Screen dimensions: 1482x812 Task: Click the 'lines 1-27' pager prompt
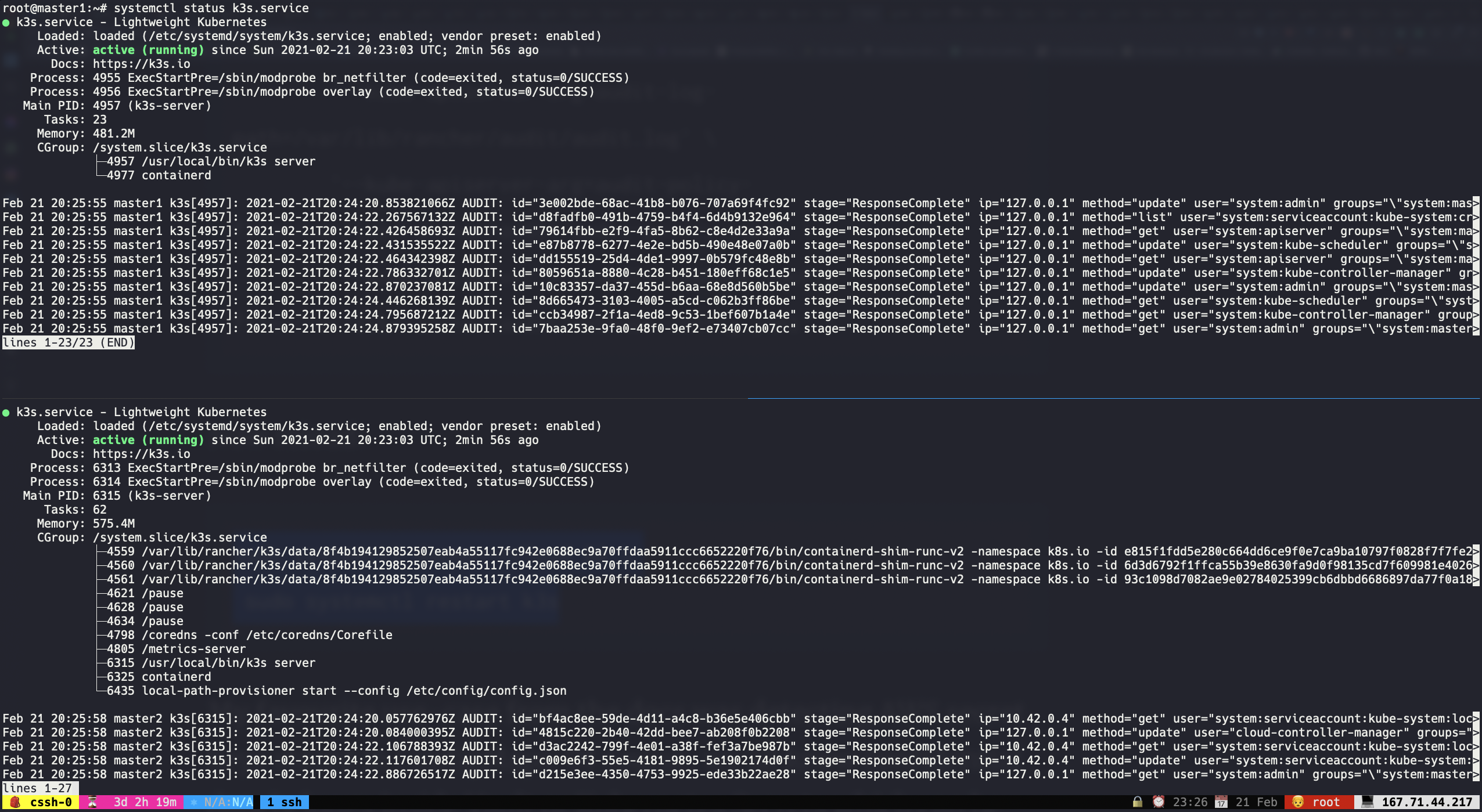pos(37,788)
